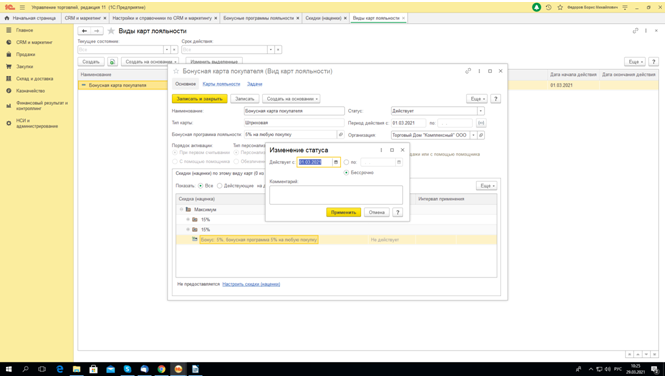Select Все radio button in Показать filter
The height and width of the screenshot is (378, 666).
coord(200,186)
